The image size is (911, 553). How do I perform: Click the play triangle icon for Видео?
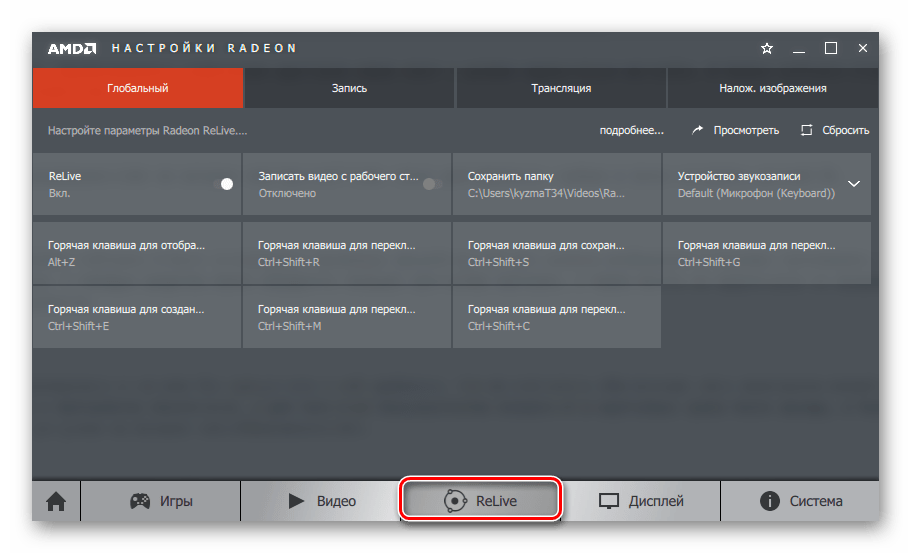(x=296, y=501)
